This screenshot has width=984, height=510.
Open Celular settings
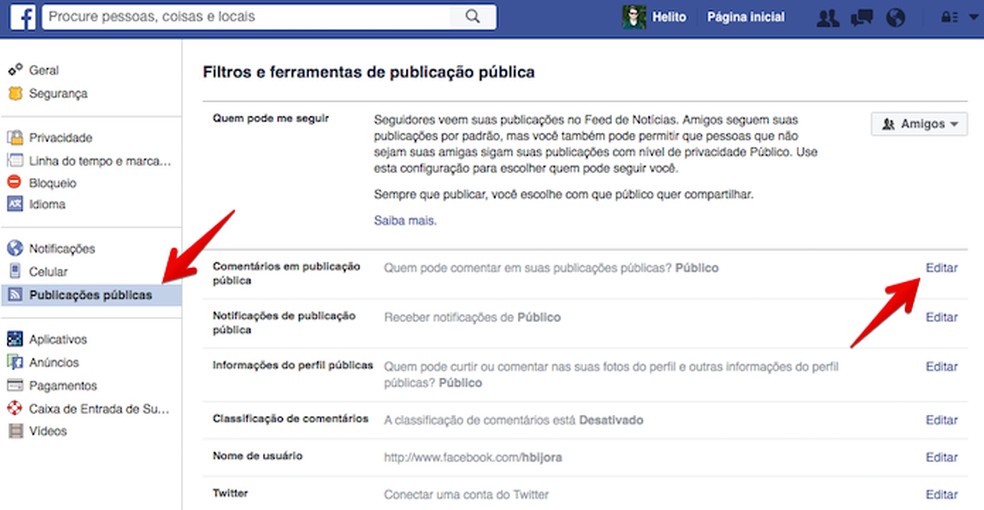[x=48, y=272]
